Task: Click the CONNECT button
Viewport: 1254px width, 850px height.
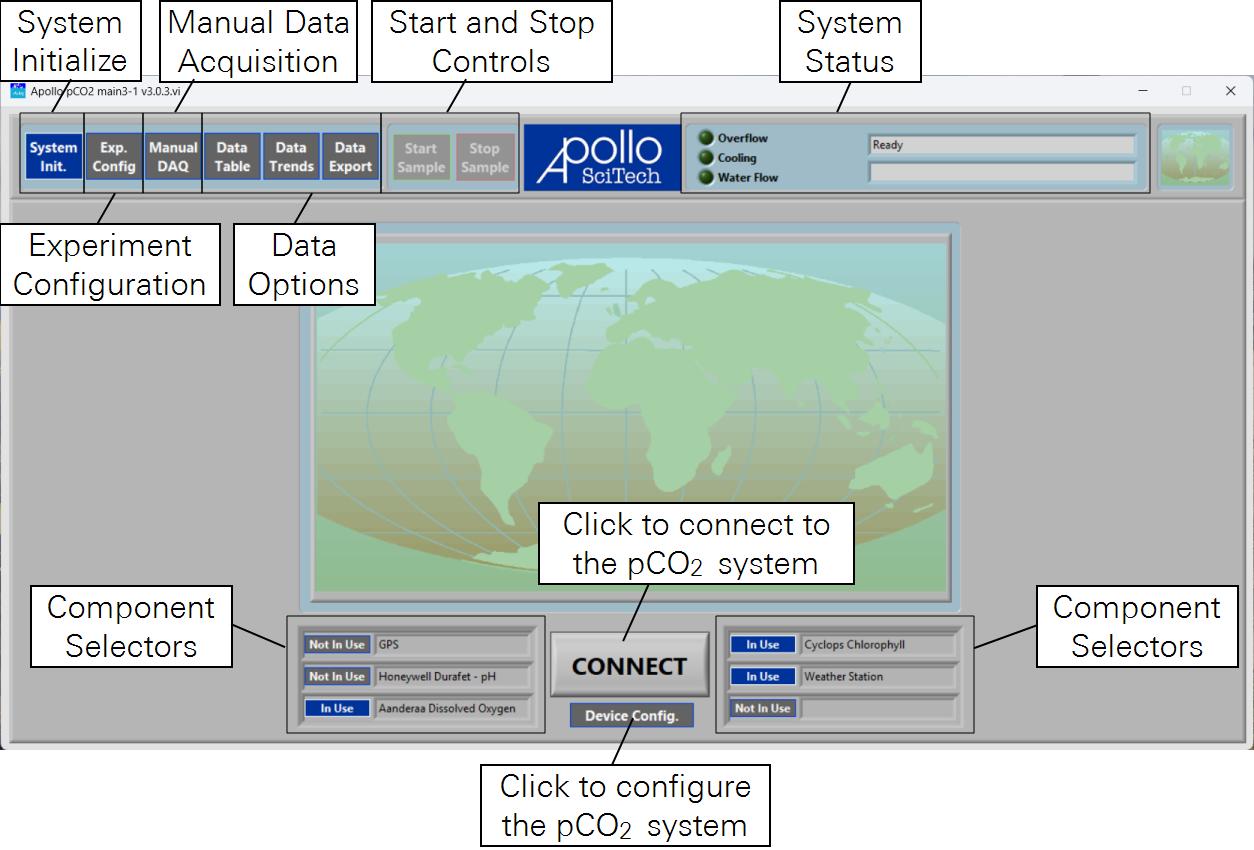Action: 629,667
